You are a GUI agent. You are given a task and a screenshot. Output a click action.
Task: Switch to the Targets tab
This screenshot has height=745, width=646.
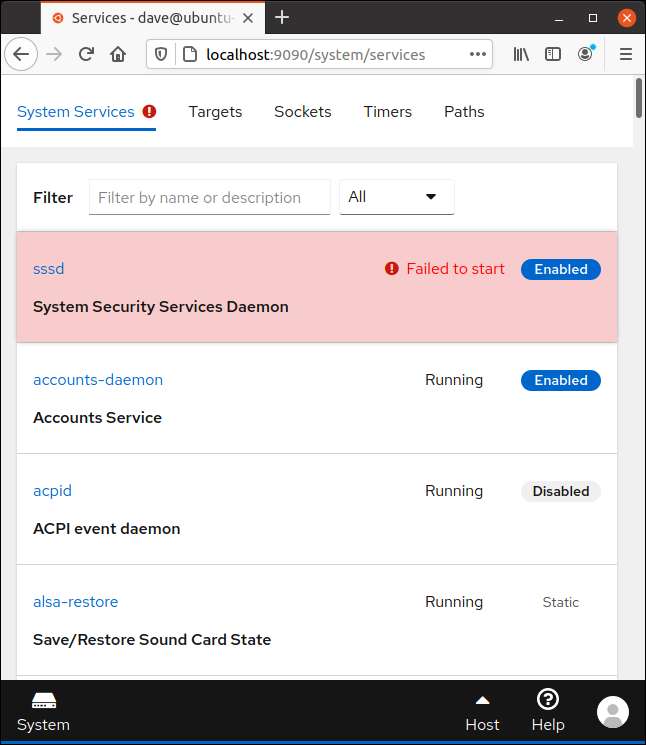pos(215,112)
